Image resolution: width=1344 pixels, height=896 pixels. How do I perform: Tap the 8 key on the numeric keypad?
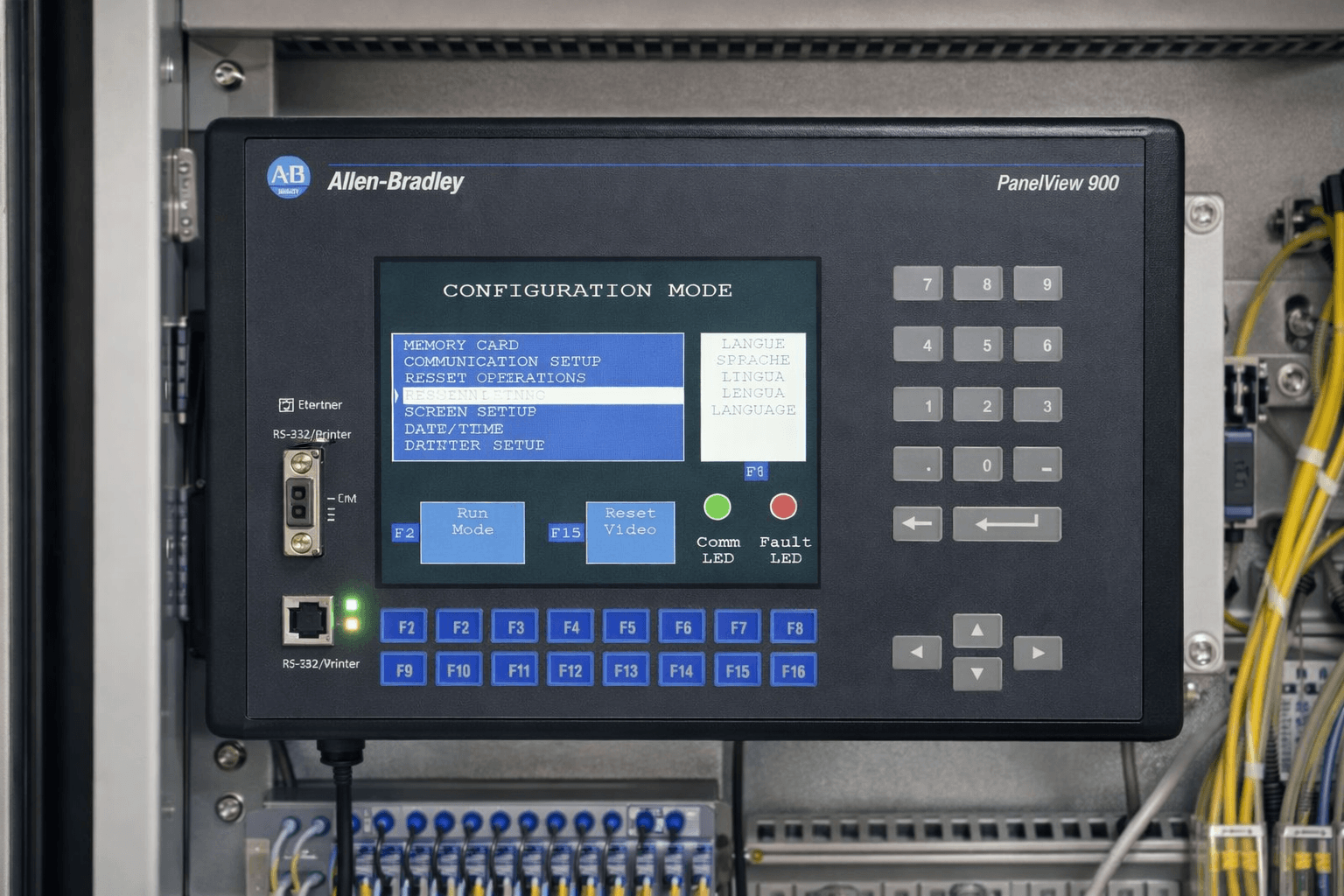978,283
